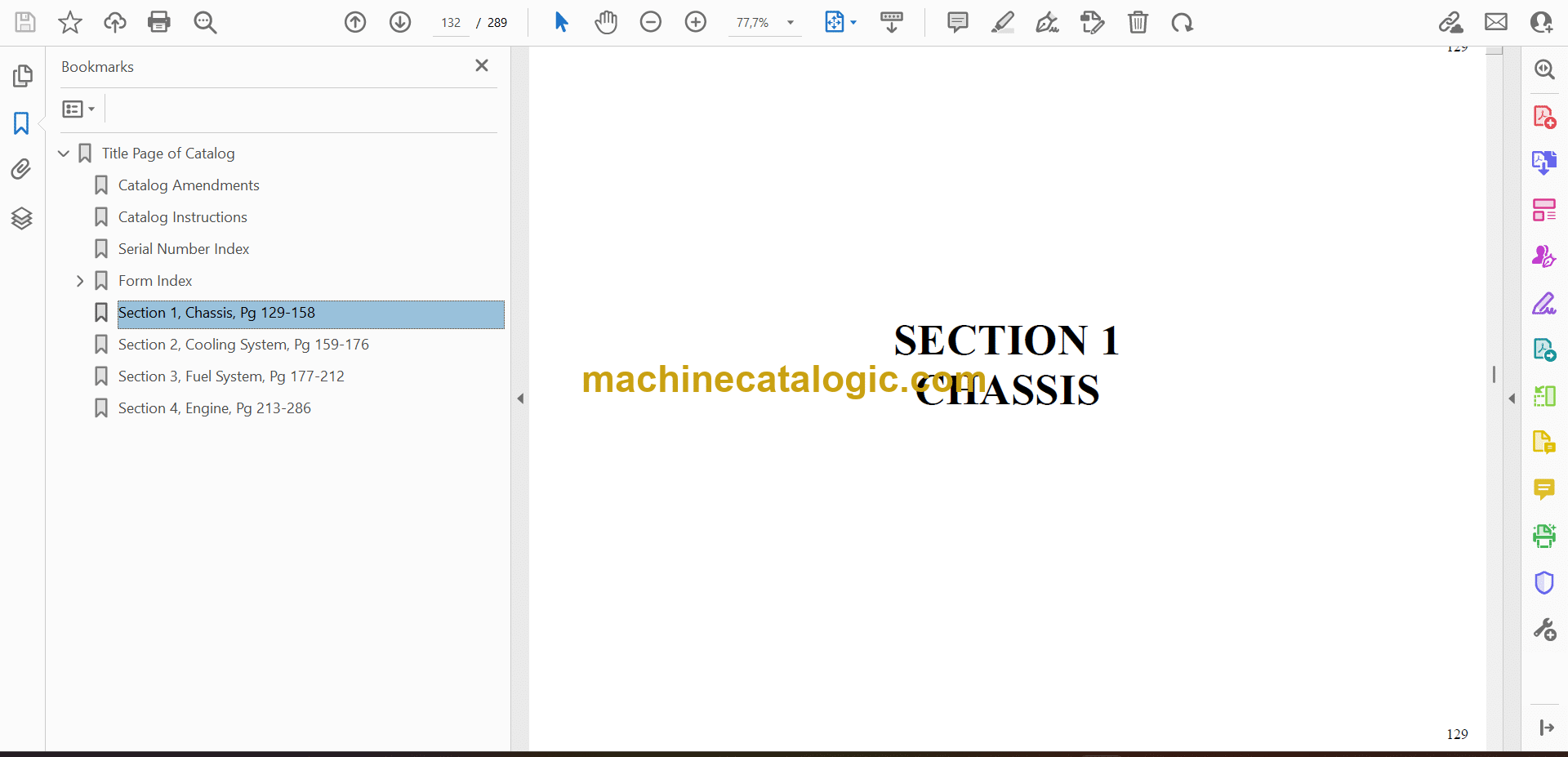Zoom out with minus button
This screenshot has height=757, width=1568.
coord(651,22)
